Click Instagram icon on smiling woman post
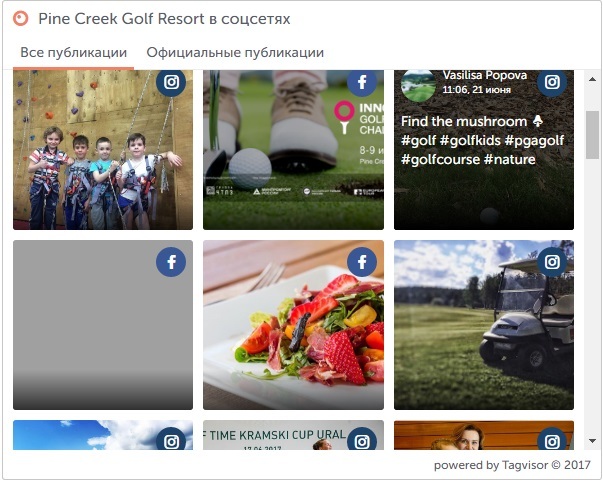This screenshot has width=603, height=482. [552, 439]
